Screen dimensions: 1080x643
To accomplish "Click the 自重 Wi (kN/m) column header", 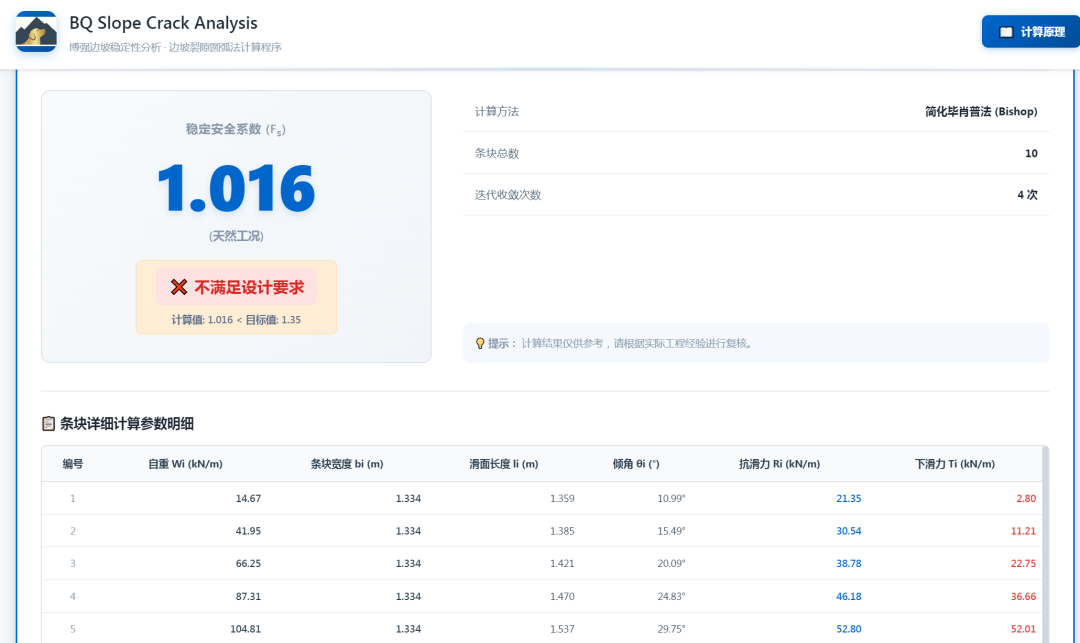I will [x=185, y=464].
